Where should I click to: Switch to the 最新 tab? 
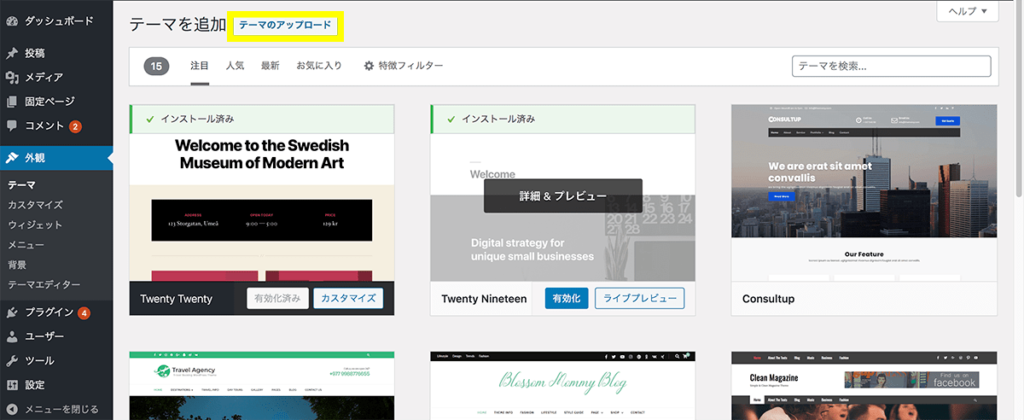tap(270, 65)
